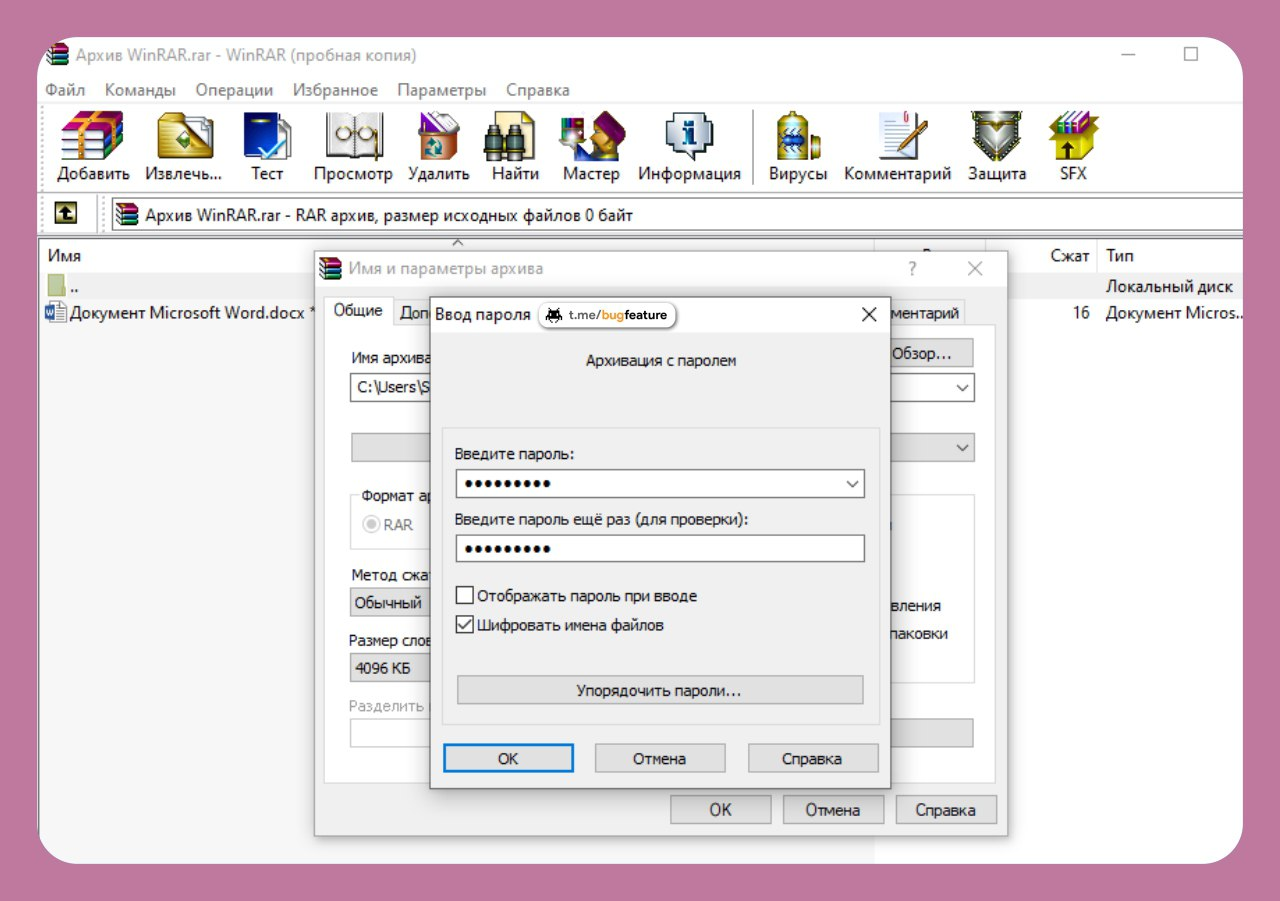
Task: Open the Файл menu
Action: point(65,90)
